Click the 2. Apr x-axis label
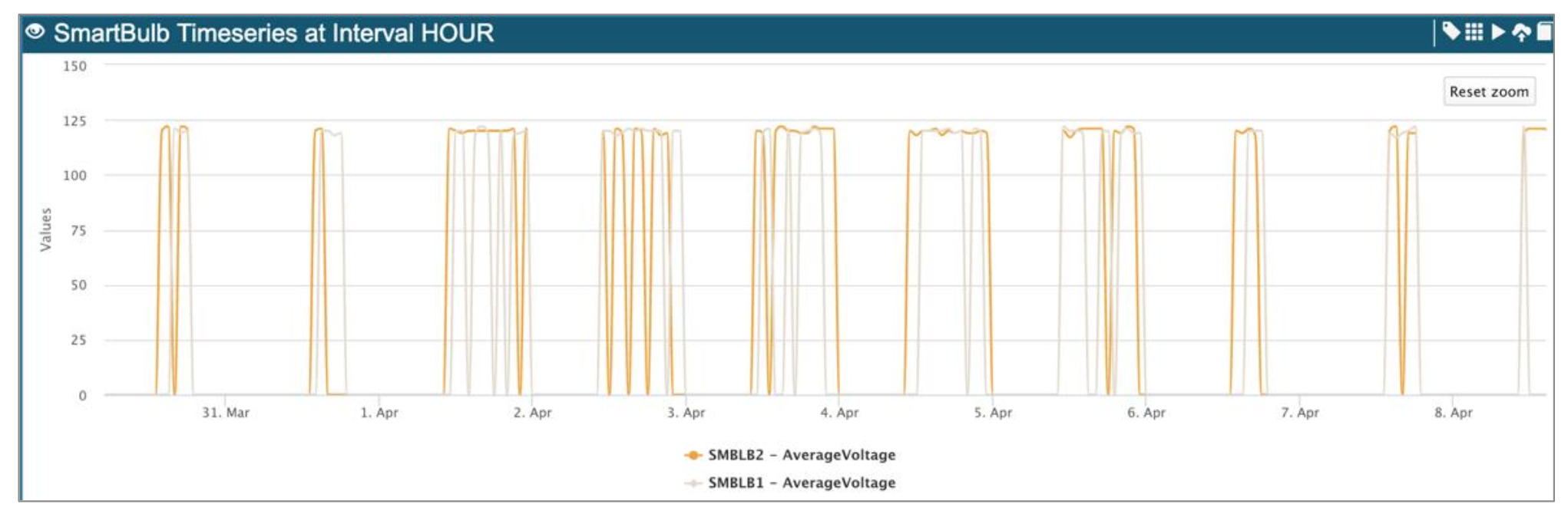1568x514 pixels. point(532,413)
